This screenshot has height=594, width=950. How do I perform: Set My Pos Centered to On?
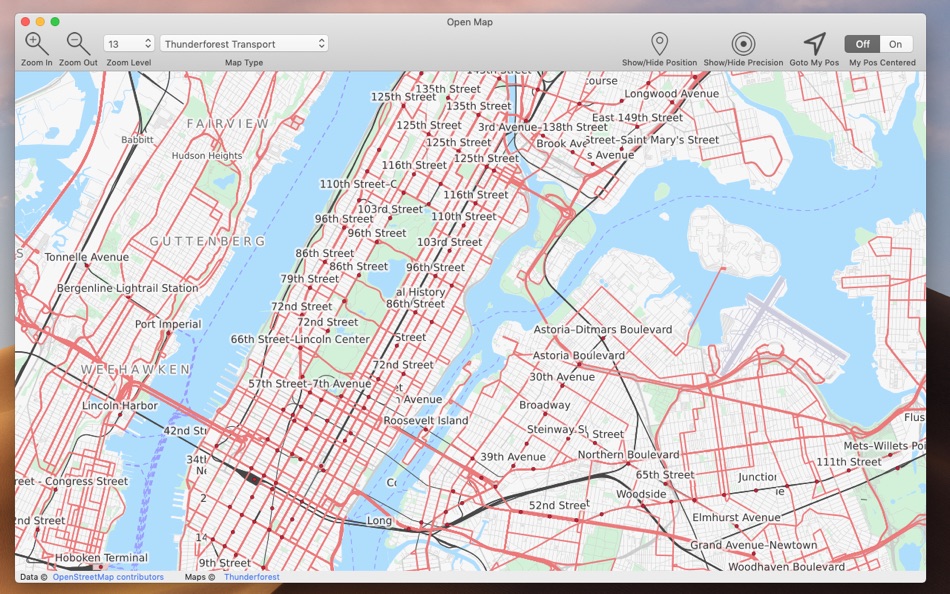(x=895, y=44)
